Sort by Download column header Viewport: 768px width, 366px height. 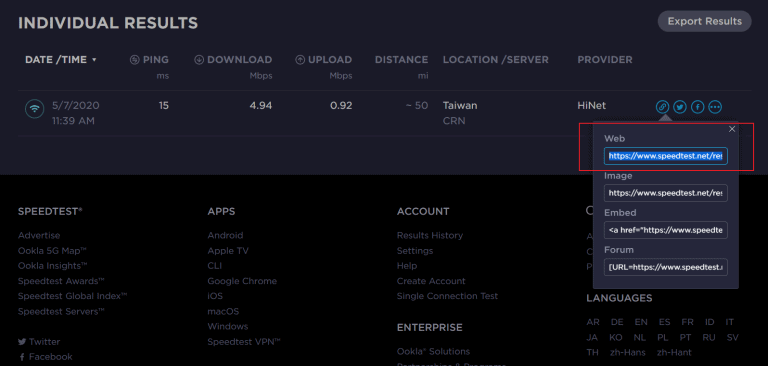(233, 60)
